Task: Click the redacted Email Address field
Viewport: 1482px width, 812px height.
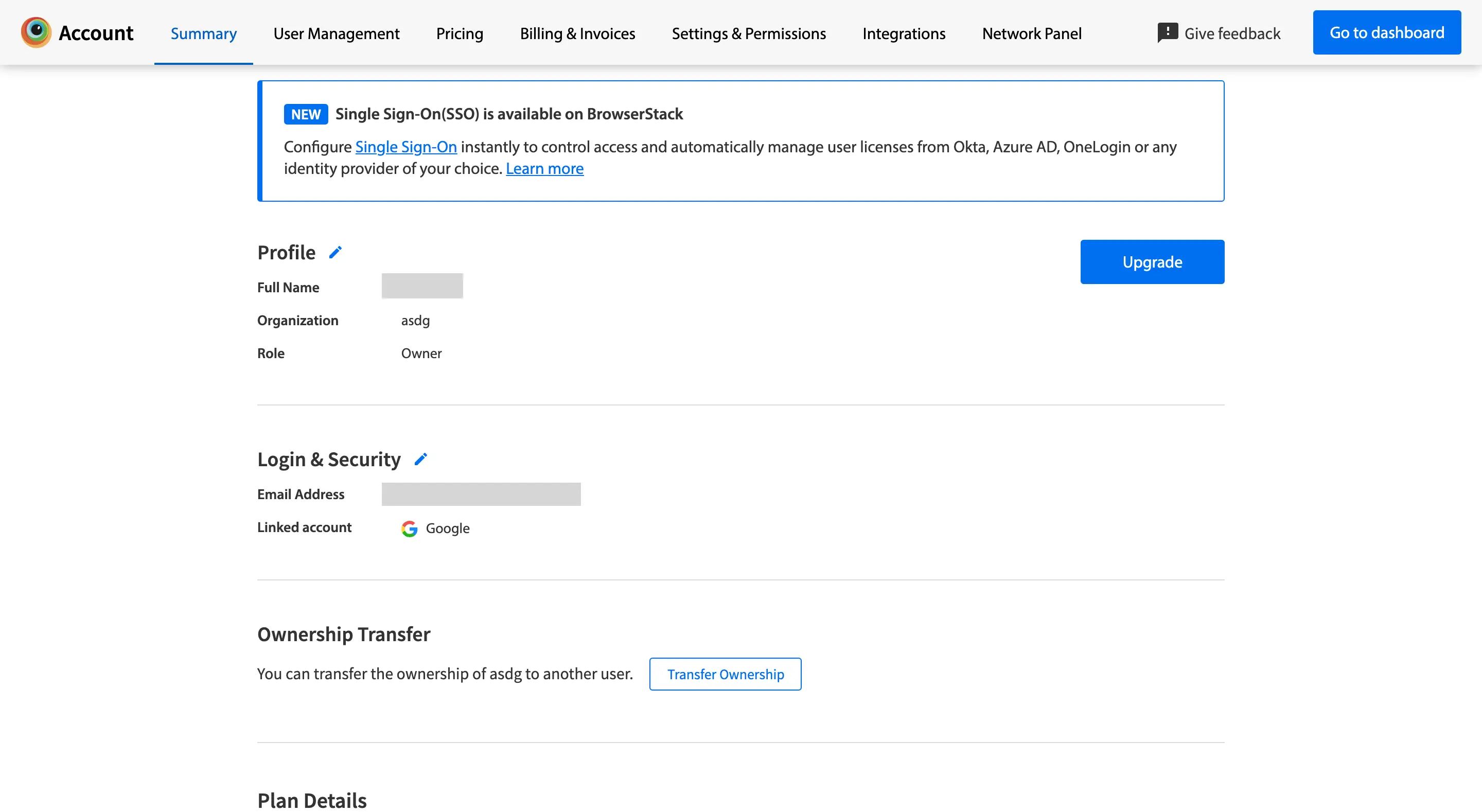Action: pos(481,494)
